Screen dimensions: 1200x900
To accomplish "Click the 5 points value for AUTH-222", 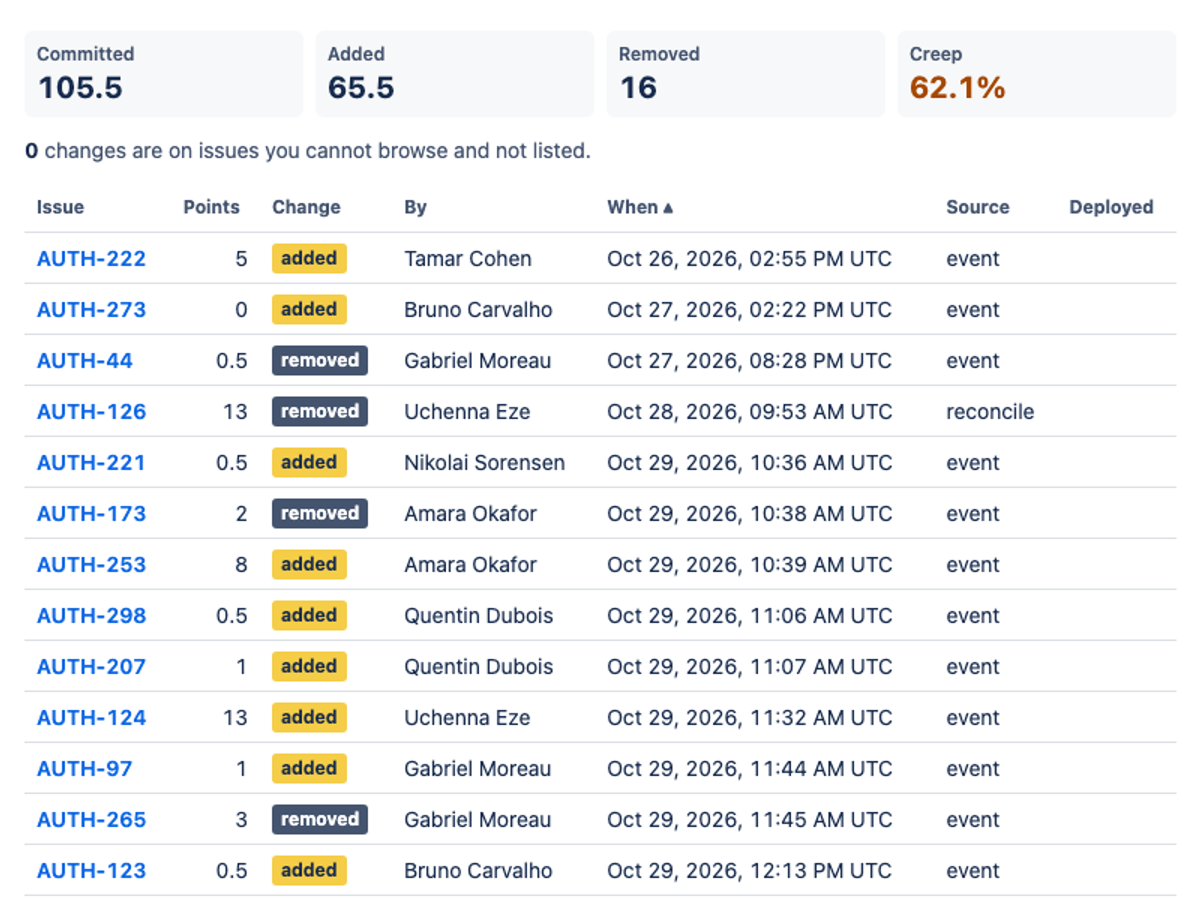I will pos(241,259).
